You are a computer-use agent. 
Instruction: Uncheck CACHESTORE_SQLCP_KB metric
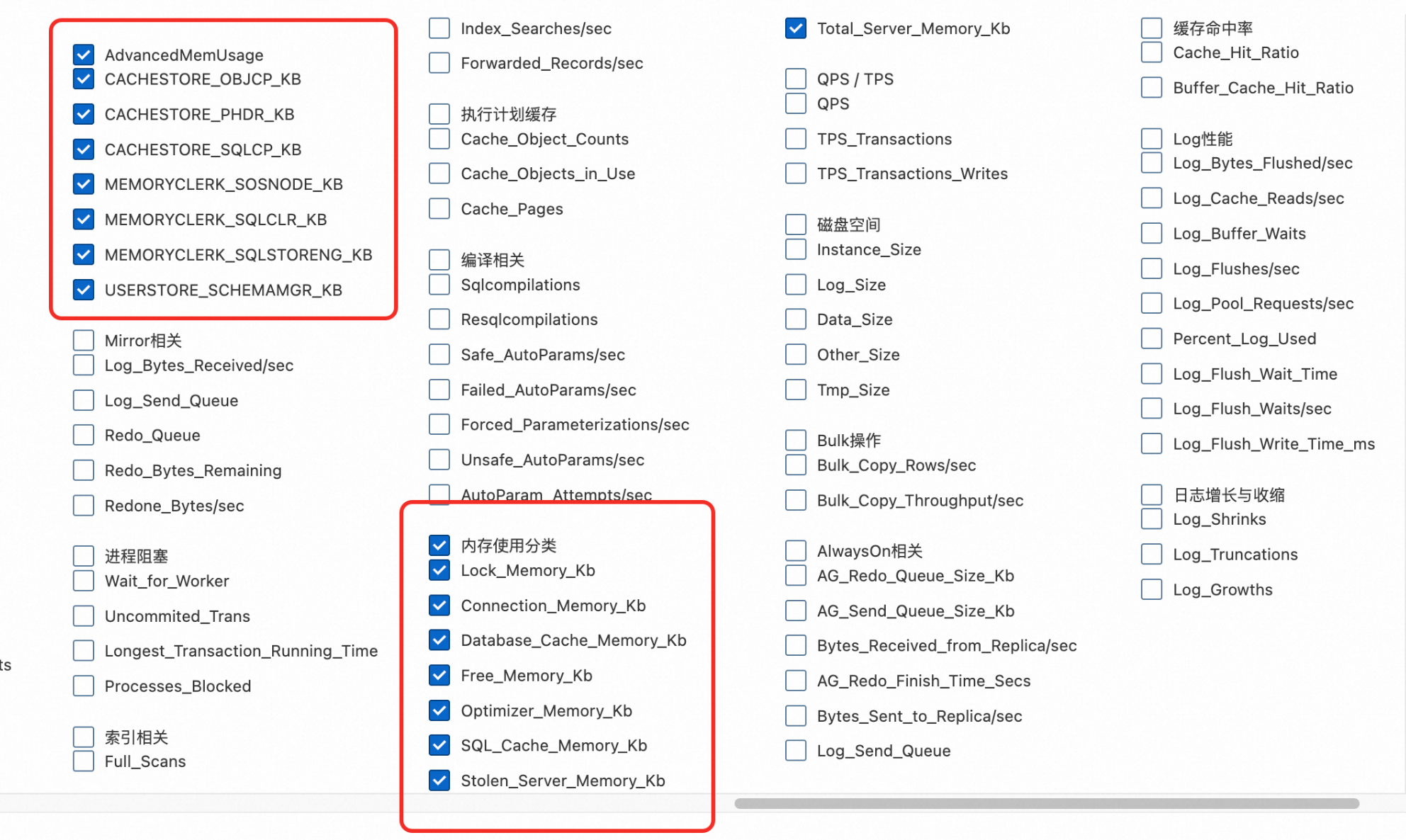(x=84, y=149)
